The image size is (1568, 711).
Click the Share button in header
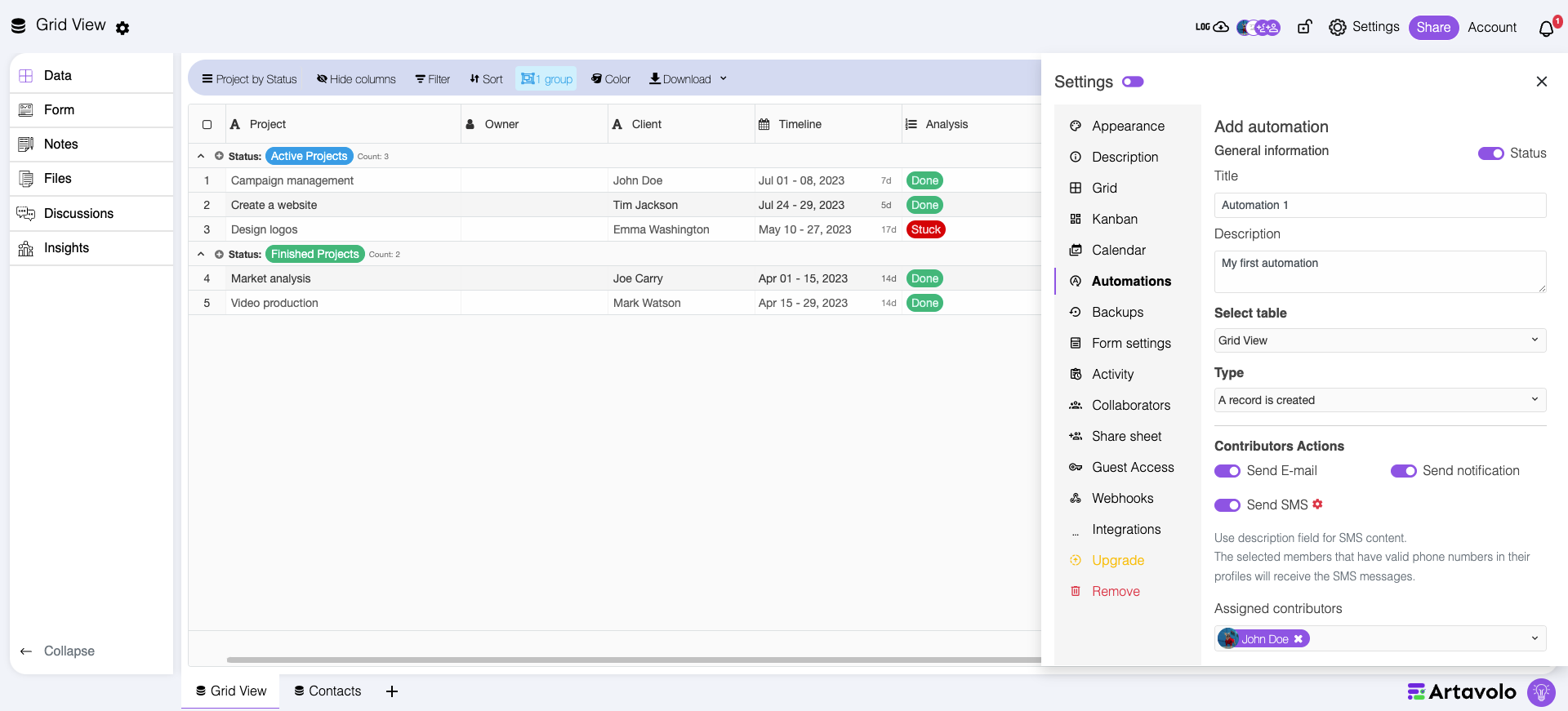1433,28
